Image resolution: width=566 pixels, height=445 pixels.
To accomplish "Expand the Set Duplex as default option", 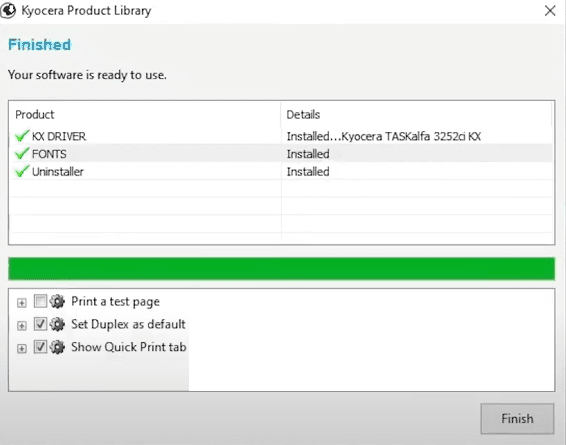I will coord(22,326).
